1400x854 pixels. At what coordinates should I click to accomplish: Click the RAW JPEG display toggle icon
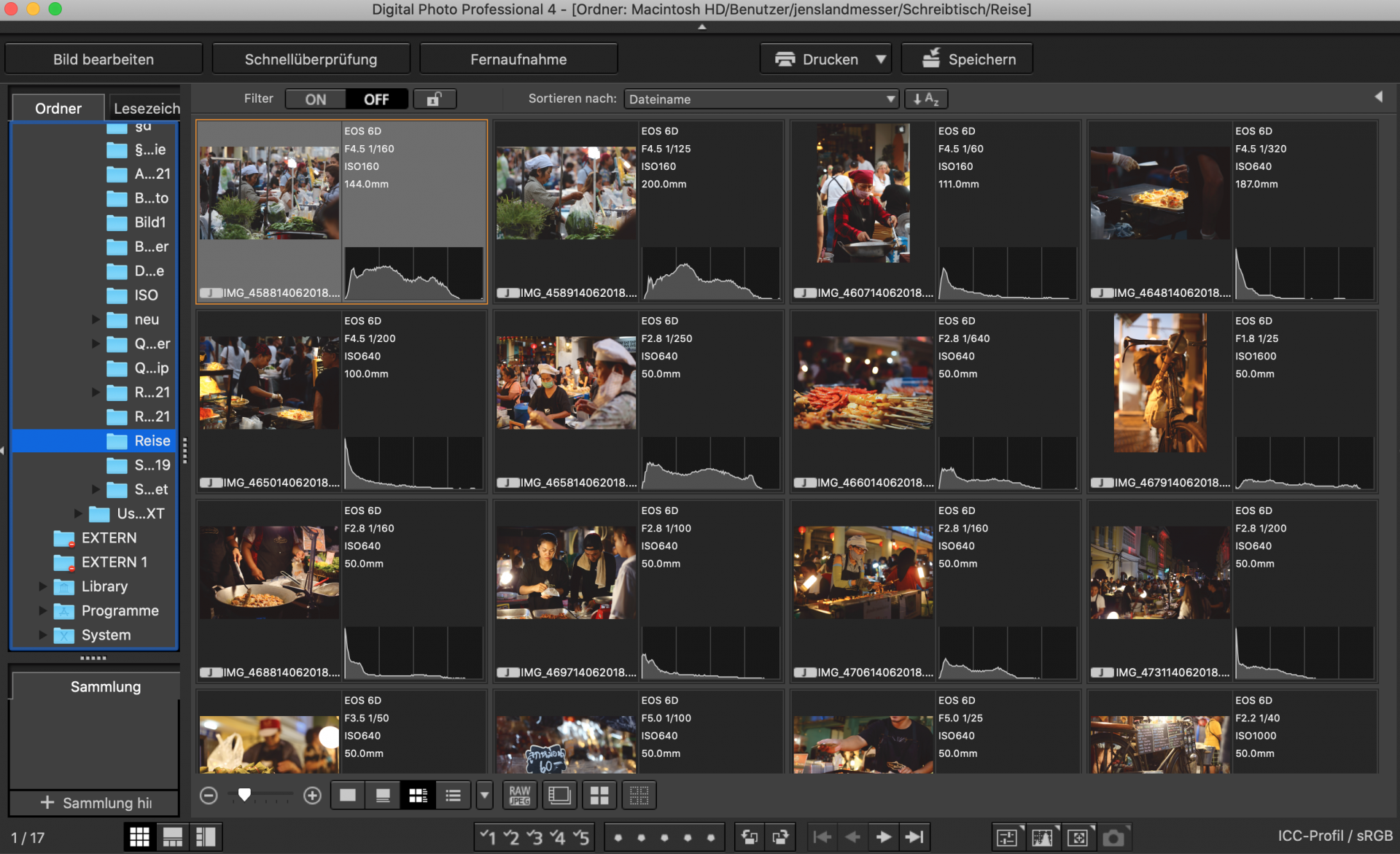tap(520, 796)
